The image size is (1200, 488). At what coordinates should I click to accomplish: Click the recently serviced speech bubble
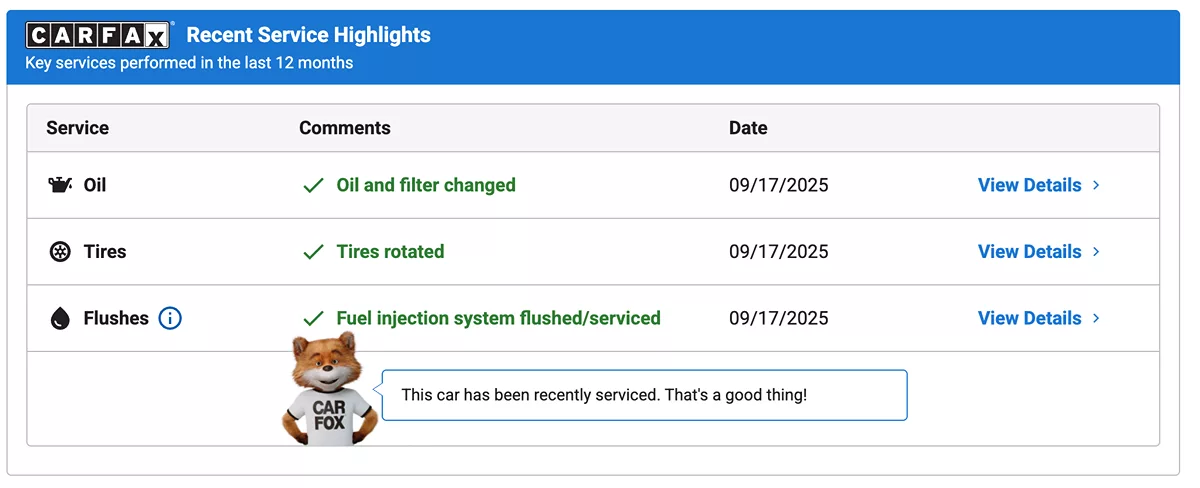pos(644,395)
